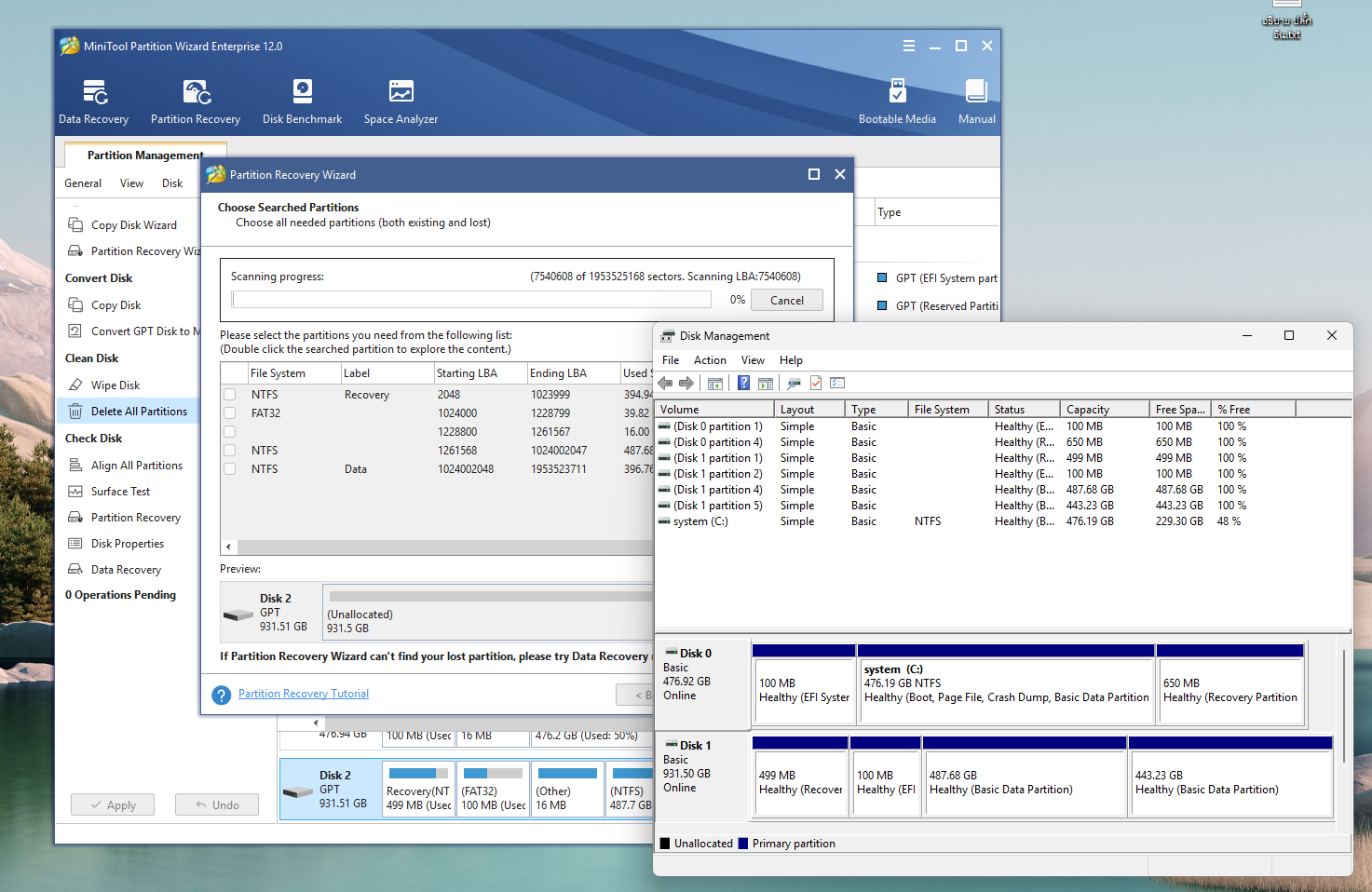Open the Bootable Media builder
Viewport: 1372px width, 892px height.
point(897,101)
